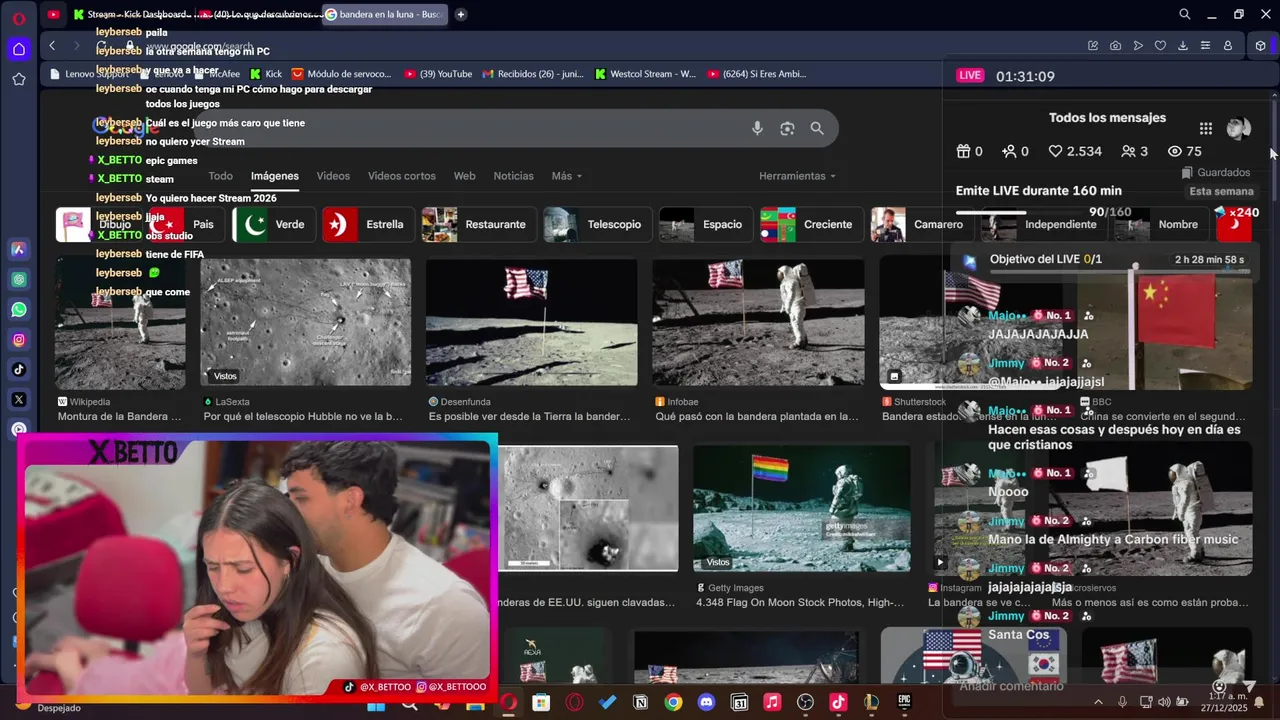
Task: Open LaSexta Hubble telescope moon image
Action: pos(305,322)
